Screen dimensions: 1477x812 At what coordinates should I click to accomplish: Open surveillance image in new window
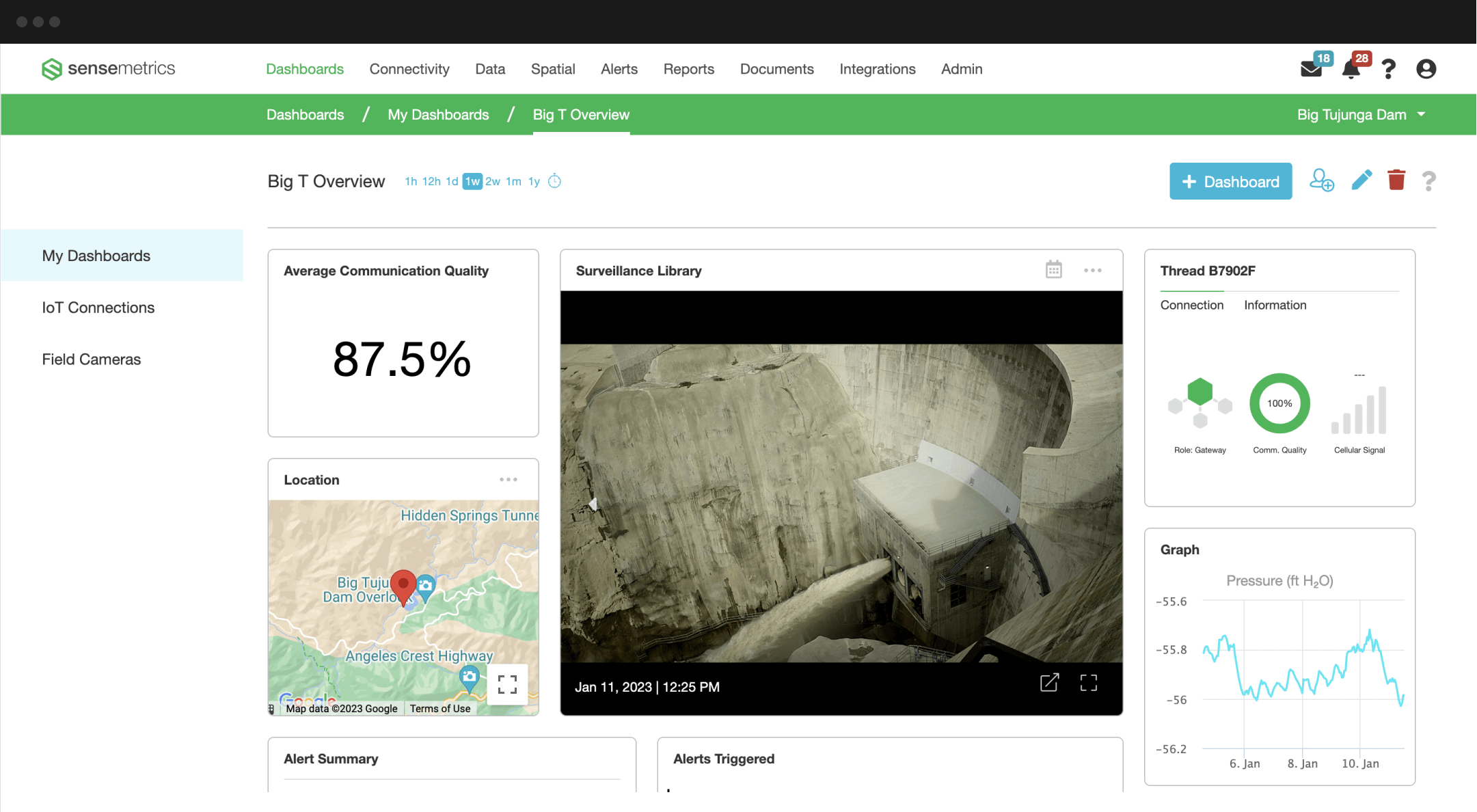(1049, 683)
